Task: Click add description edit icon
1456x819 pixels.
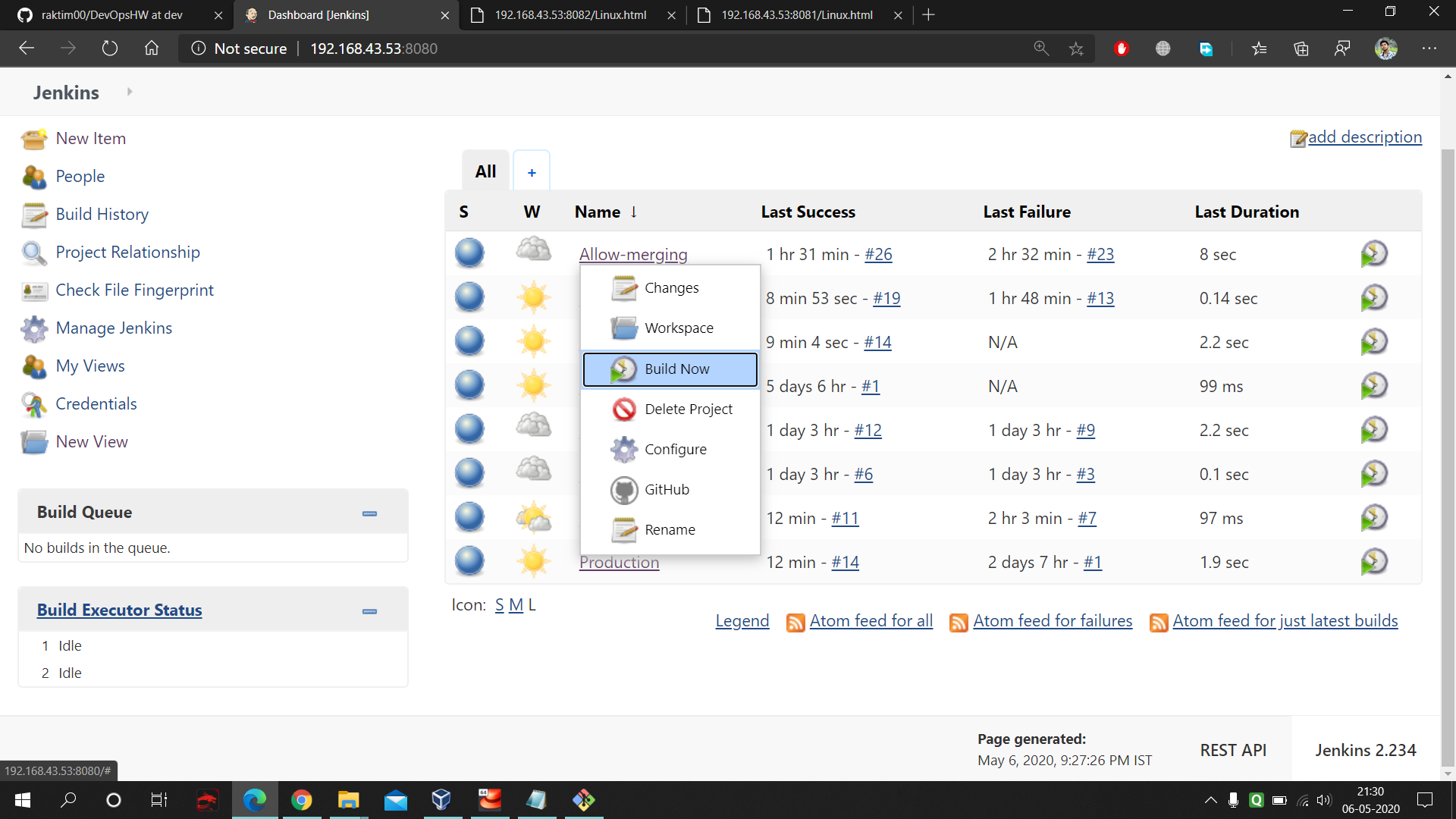Action: click(1298, 138)
